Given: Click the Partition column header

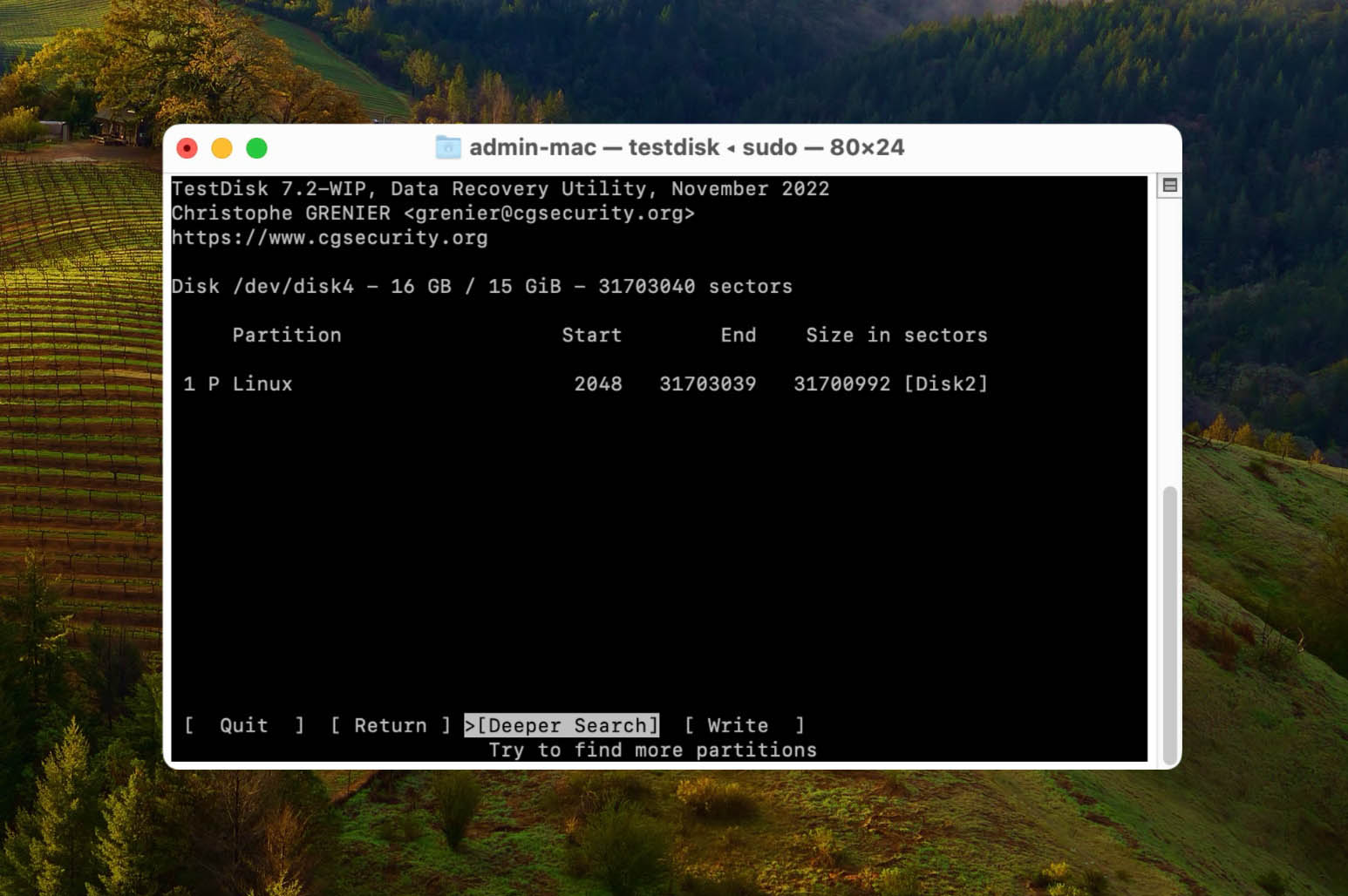Looking at the screenshot, I should (x=286, y=335).
